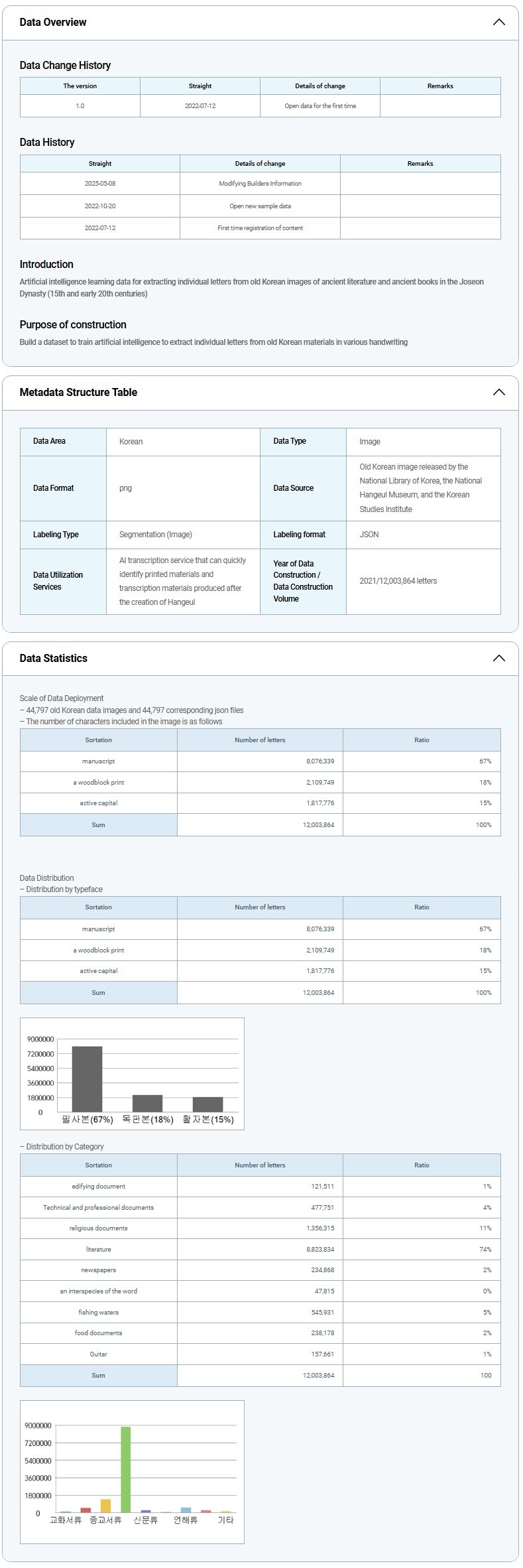Click the "Open new sample data" entry
Screen dimensions: 523x1568
260,206
